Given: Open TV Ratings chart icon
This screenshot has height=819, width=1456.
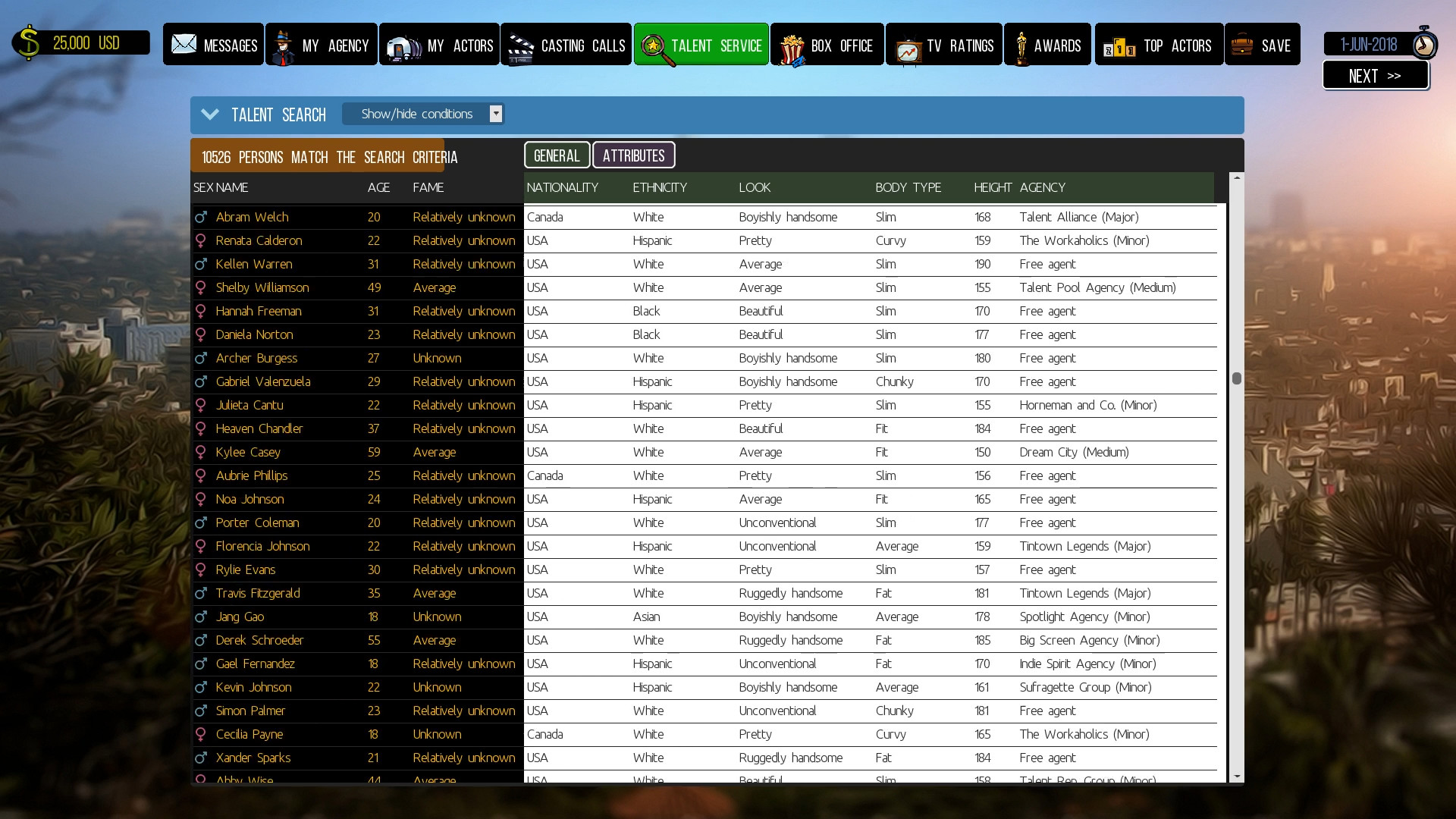Looking at the screenshot, I should coord(908,49).
